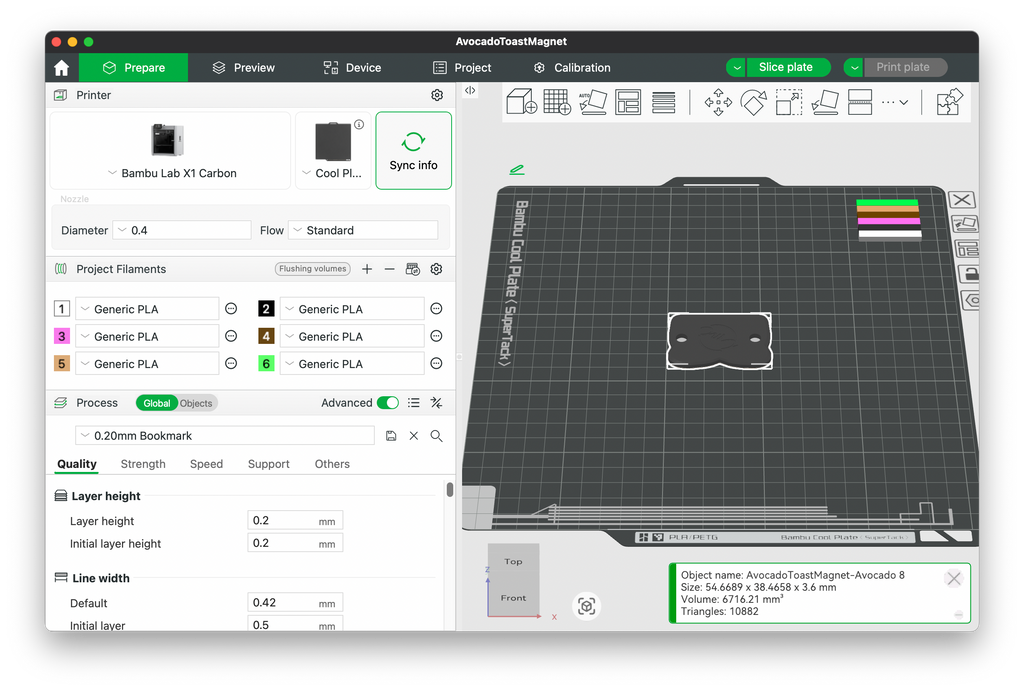
Task: Switch to the Calibration tab
Action: 572,68
